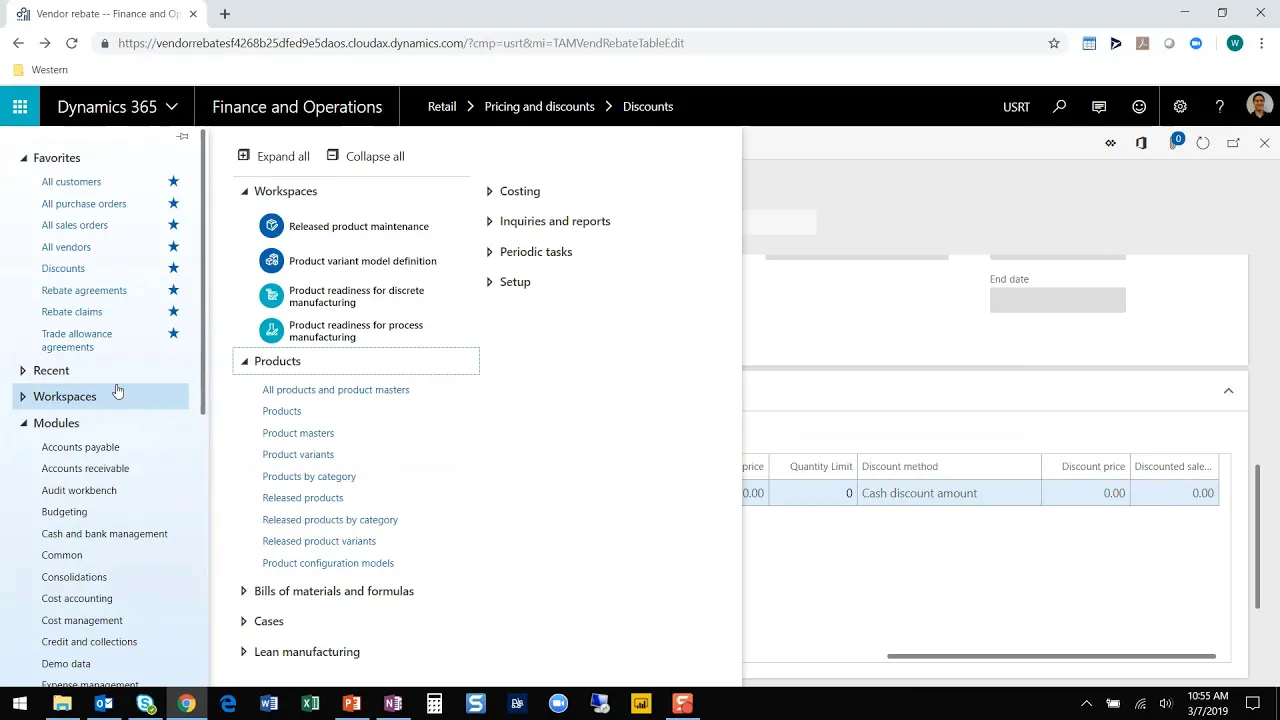Viewport: 1280px width, 720px height.
Task: Click Collapse all in the module menu
Action: 365,156
